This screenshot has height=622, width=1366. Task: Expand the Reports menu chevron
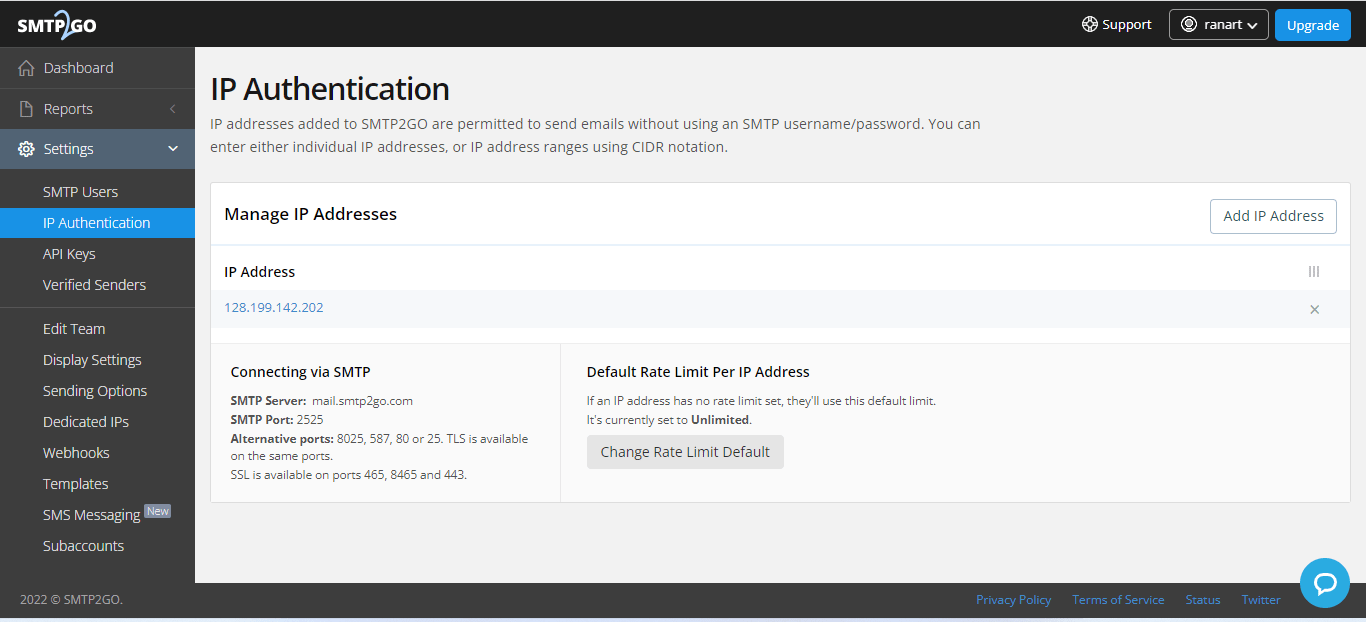point(172,109)
